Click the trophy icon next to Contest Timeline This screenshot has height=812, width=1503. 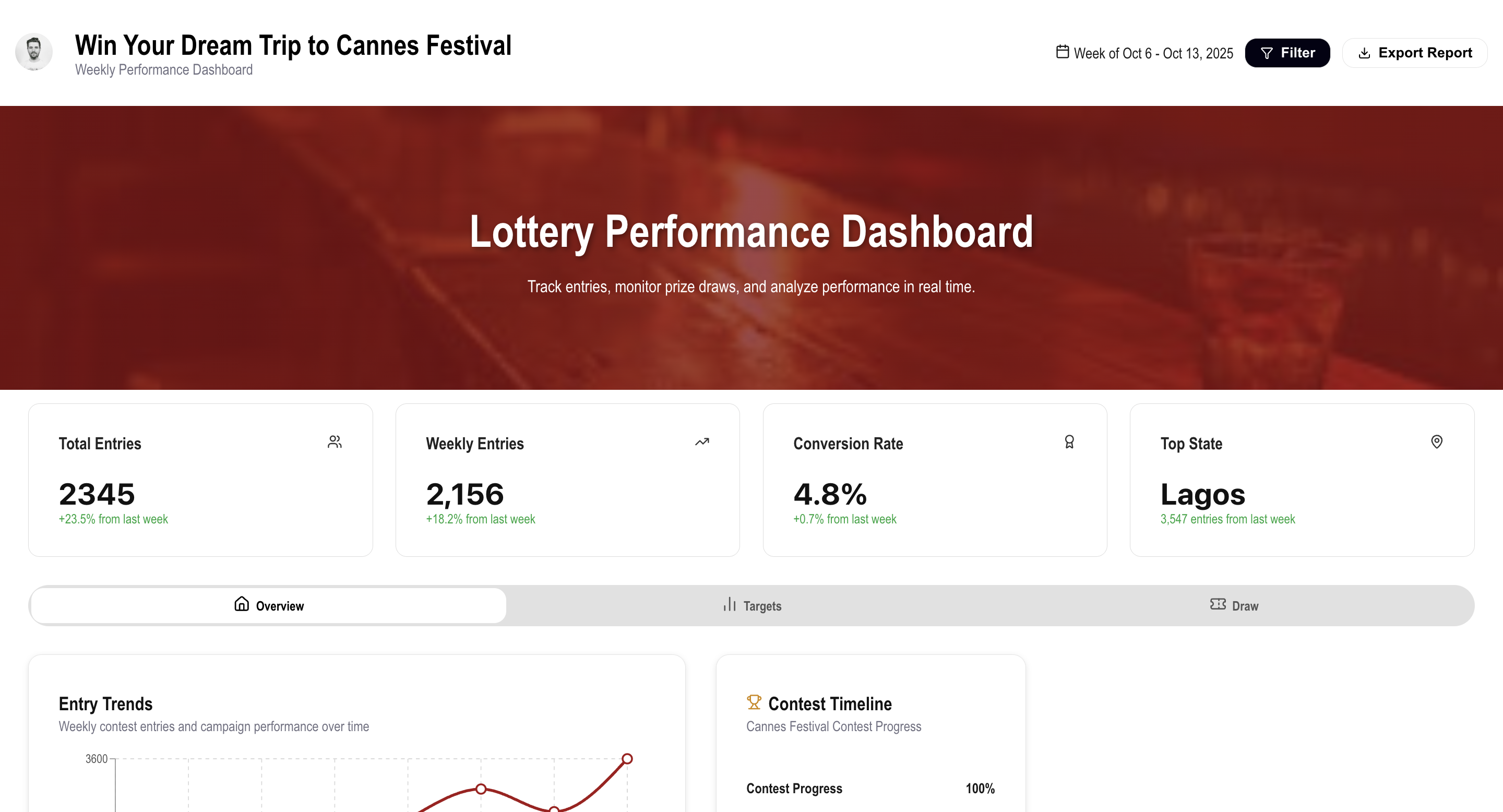(754, 702)
